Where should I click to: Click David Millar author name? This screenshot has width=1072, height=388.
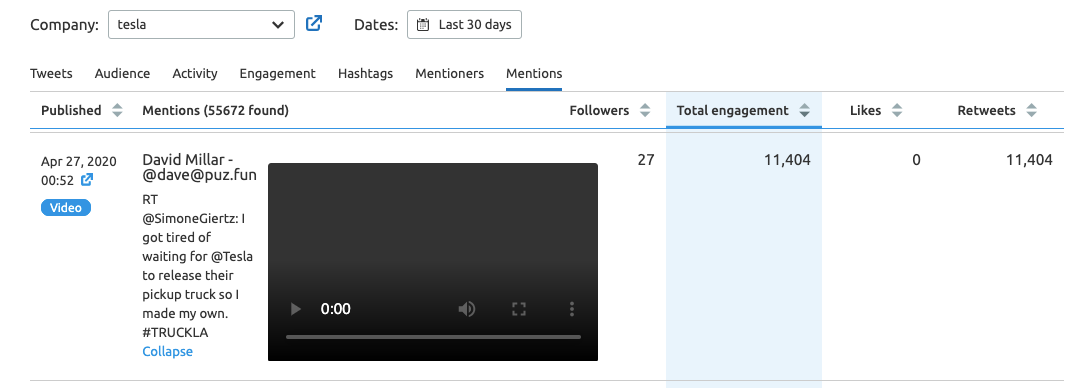[199, 167]
